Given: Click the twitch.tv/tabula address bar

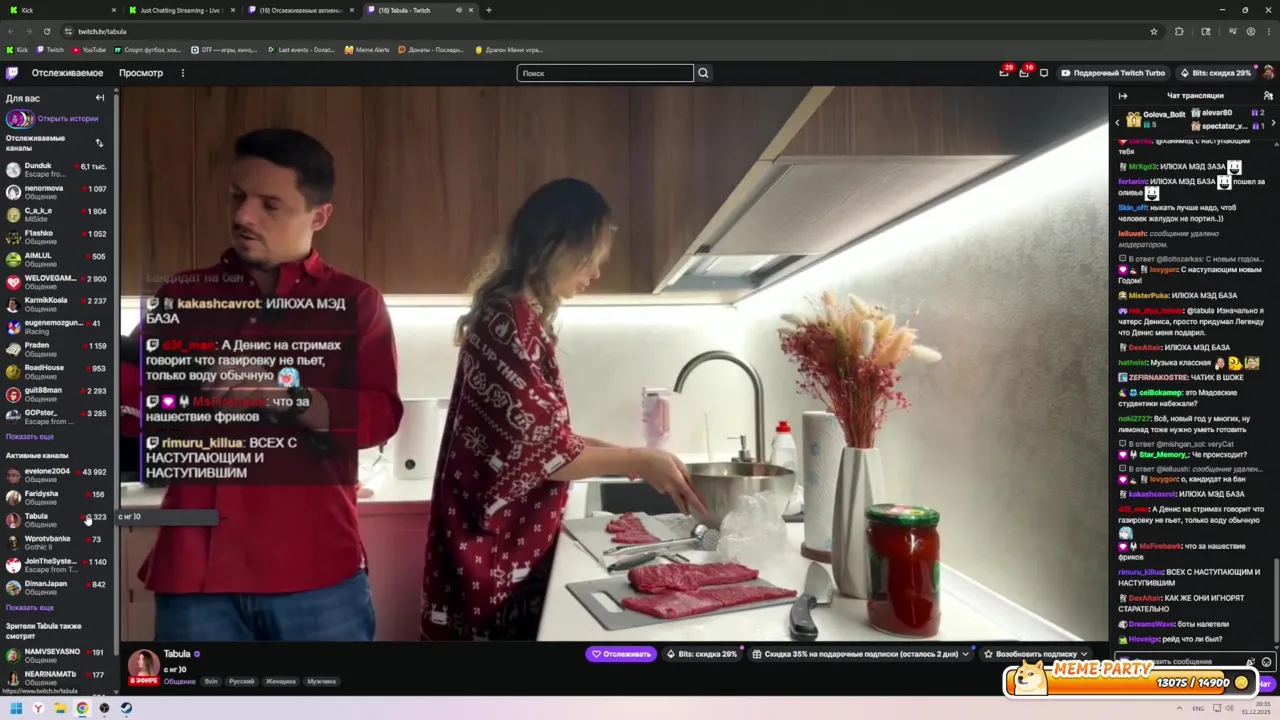Looking at the screenshot, I should 600,31.
